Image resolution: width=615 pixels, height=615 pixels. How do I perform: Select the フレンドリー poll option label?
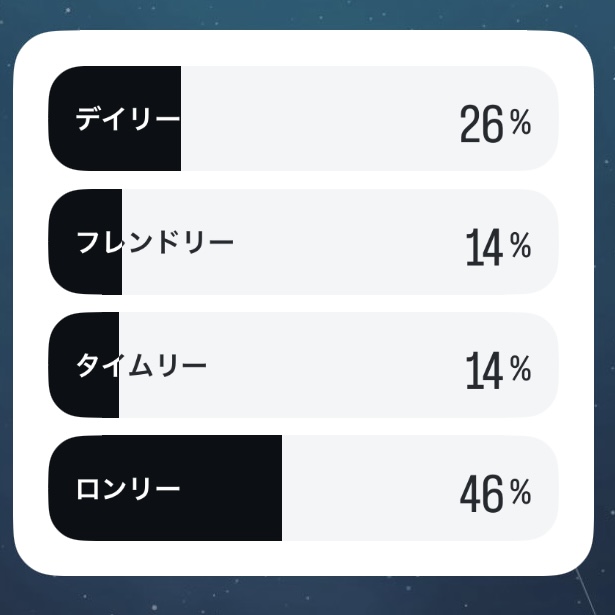[155, 243]
